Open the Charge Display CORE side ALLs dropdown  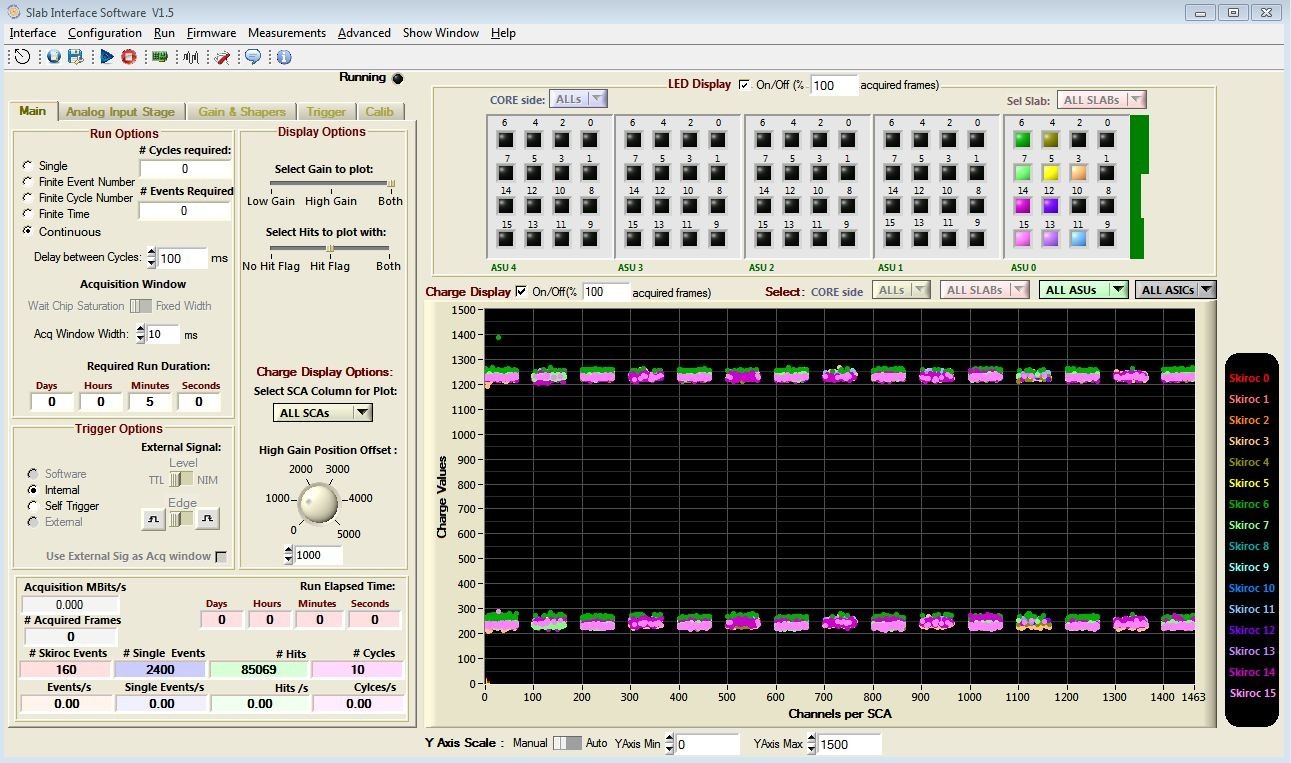tap(902, 290)
